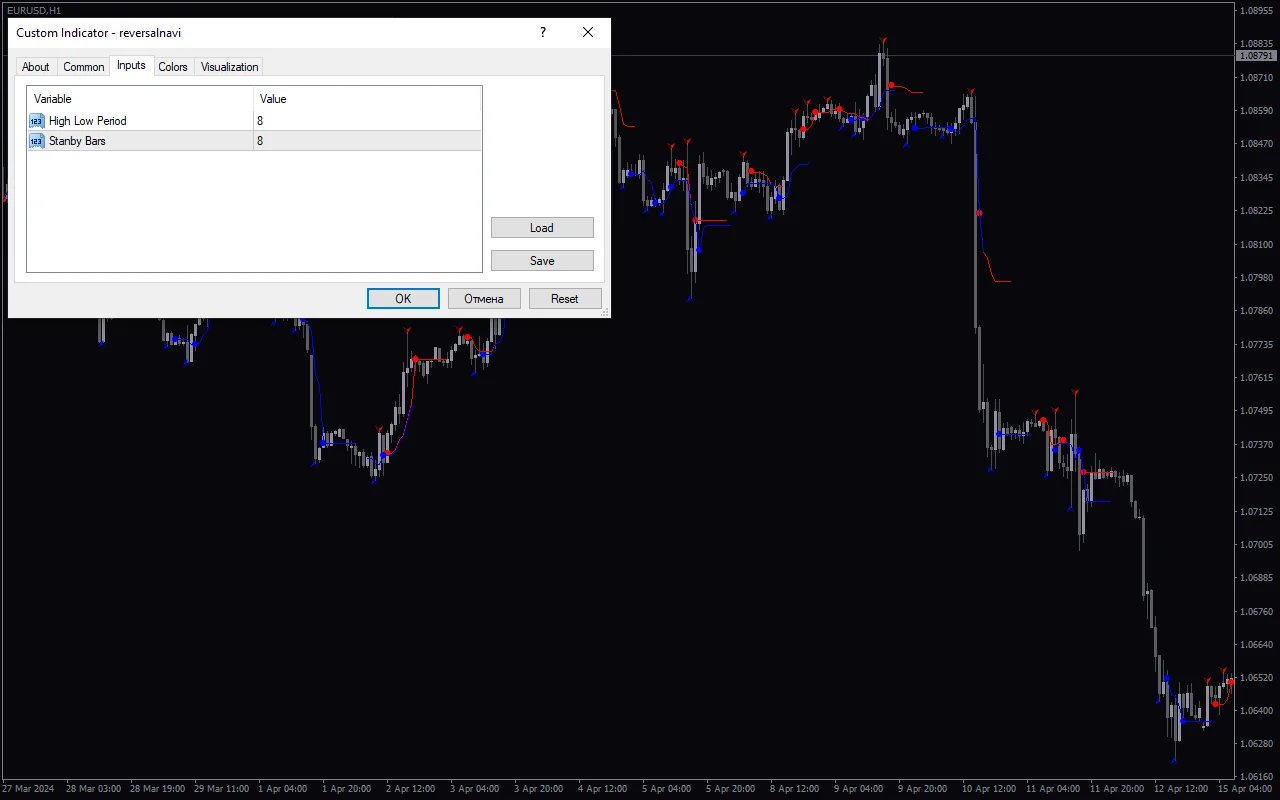Viewport: 1280px width, 800px height.
Task: Open the Visualization tab
Action: pos(229,66)
